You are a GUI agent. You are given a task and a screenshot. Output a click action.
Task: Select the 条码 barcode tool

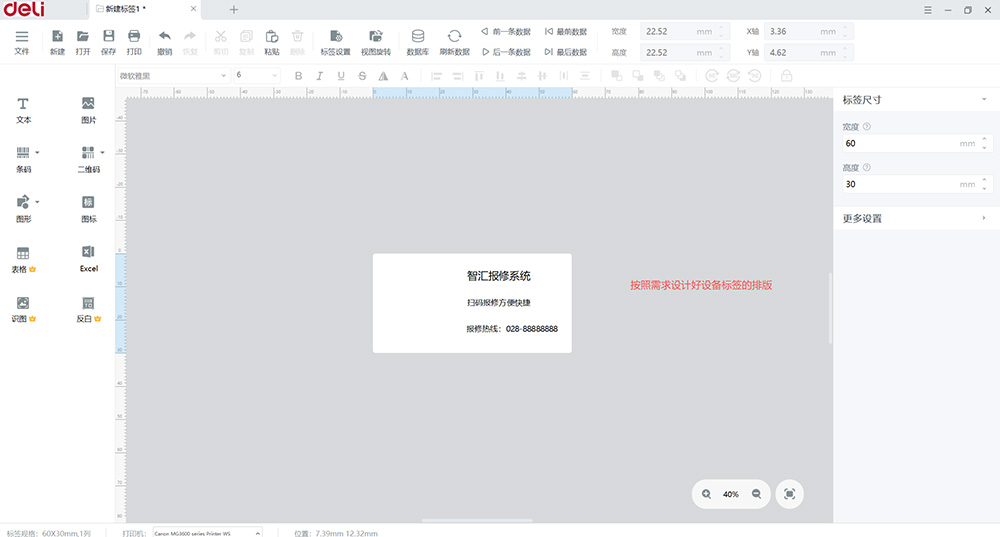pyautogui.click(x=23, y=159)
